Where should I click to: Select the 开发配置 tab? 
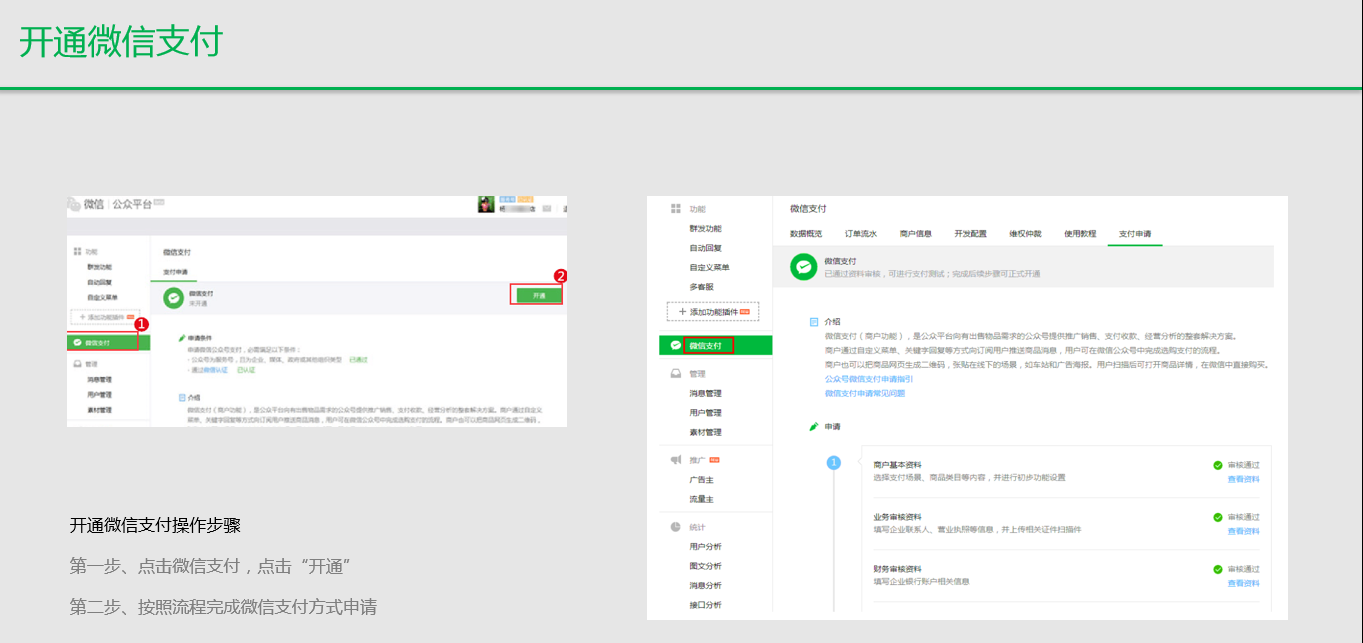click(970, 234)
